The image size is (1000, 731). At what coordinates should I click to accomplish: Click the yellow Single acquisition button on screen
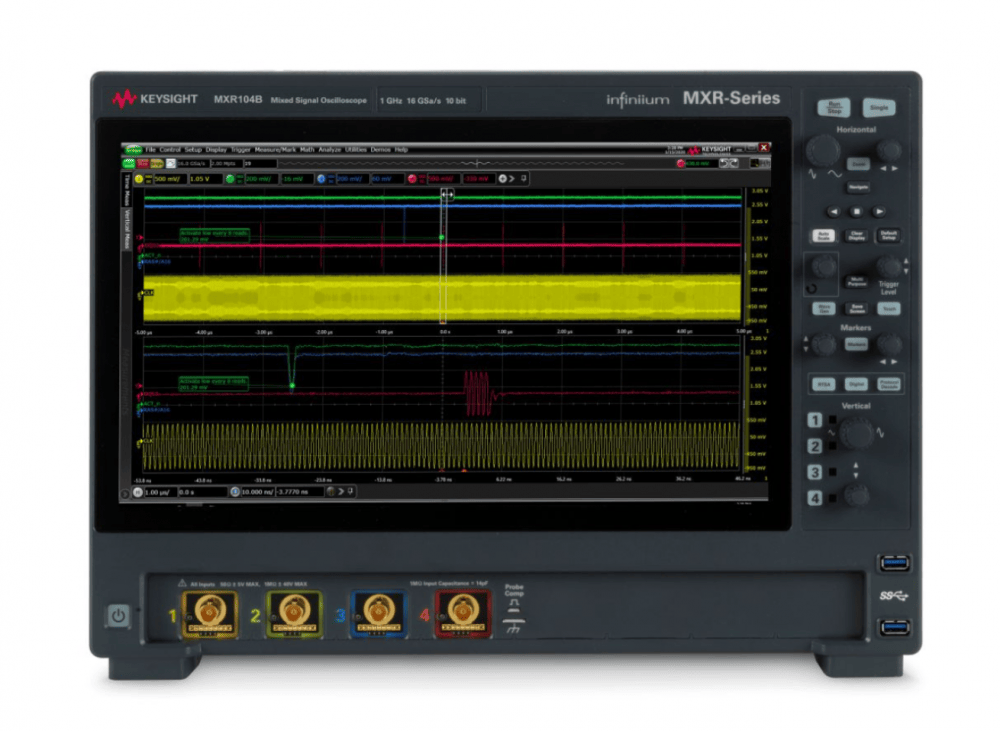pos(156,164)
